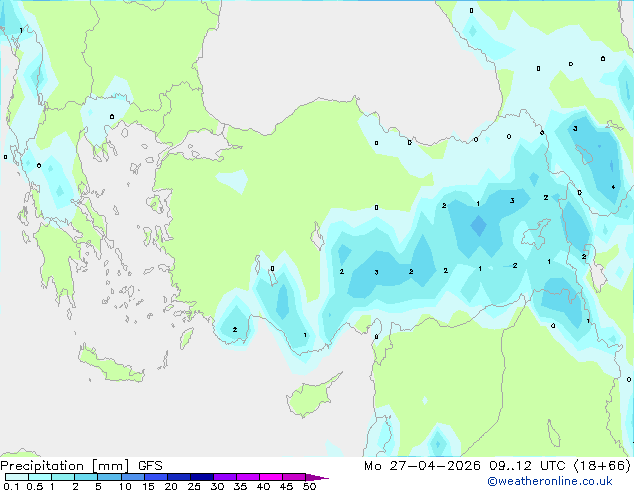Select the 45–50 mm legend swatch
The height and width of the screenshot is (490, 634).
coord(294,477)
